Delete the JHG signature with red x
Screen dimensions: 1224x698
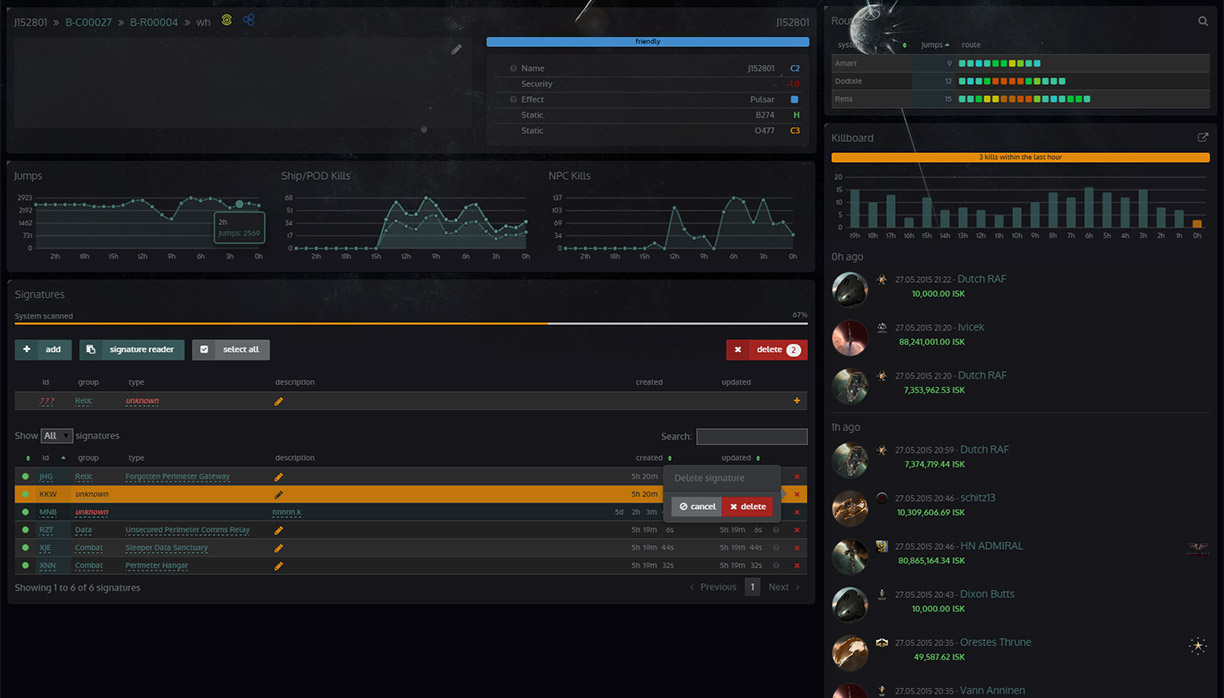click(x=797, y=477)
